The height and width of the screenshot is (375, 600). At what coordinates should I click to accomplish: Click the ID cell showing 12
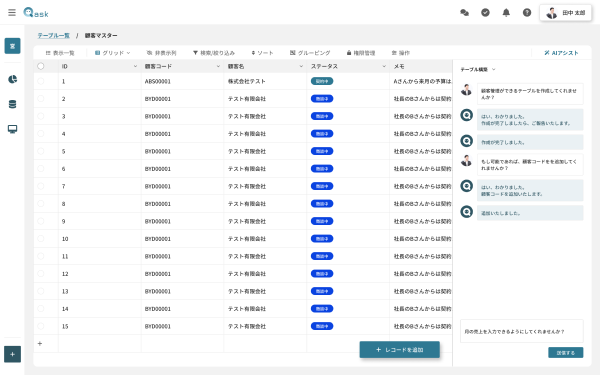99,274
